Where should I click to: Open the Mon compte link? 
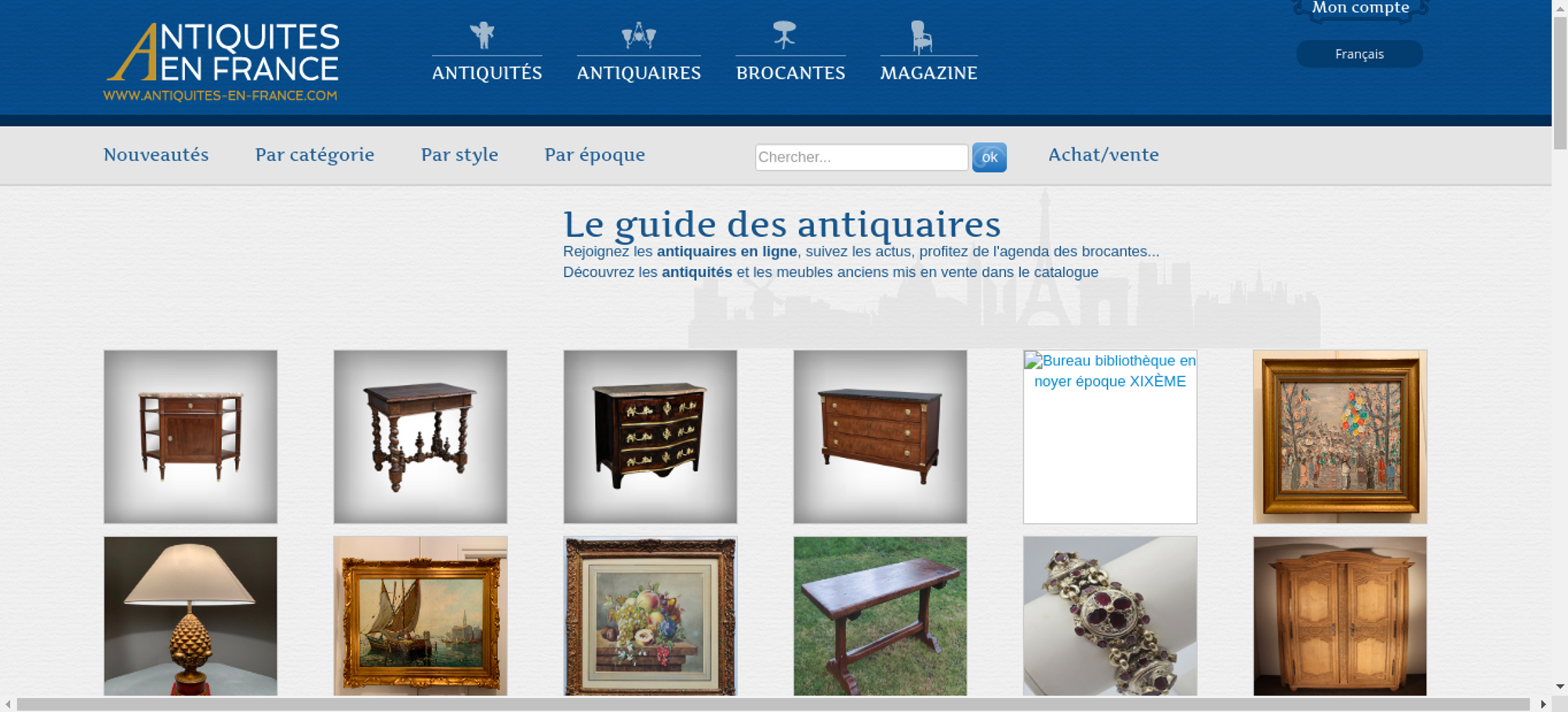tap(1360, 8)
